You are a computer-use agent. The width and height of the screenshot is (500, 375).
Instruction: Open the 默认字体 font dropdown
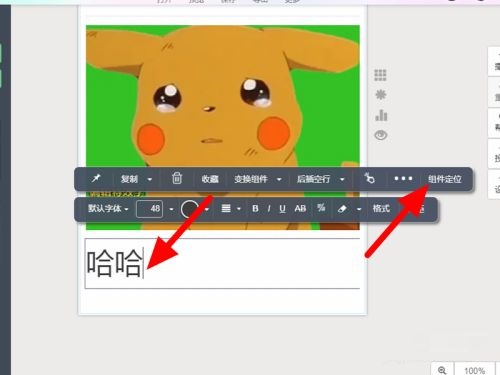click(108, 209)
